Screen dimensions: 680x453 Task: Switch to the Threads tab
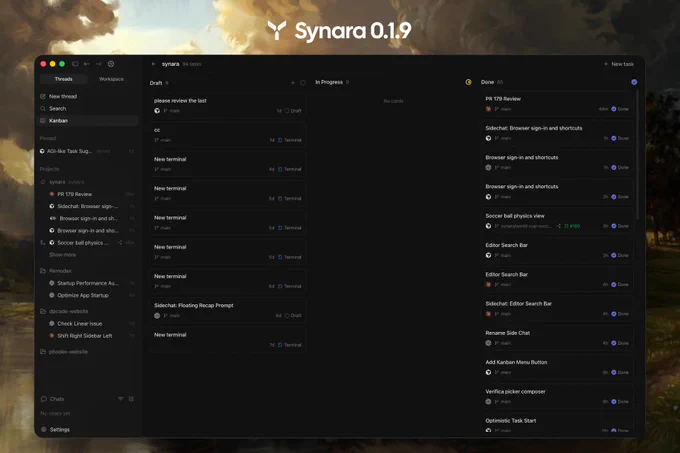63,79
